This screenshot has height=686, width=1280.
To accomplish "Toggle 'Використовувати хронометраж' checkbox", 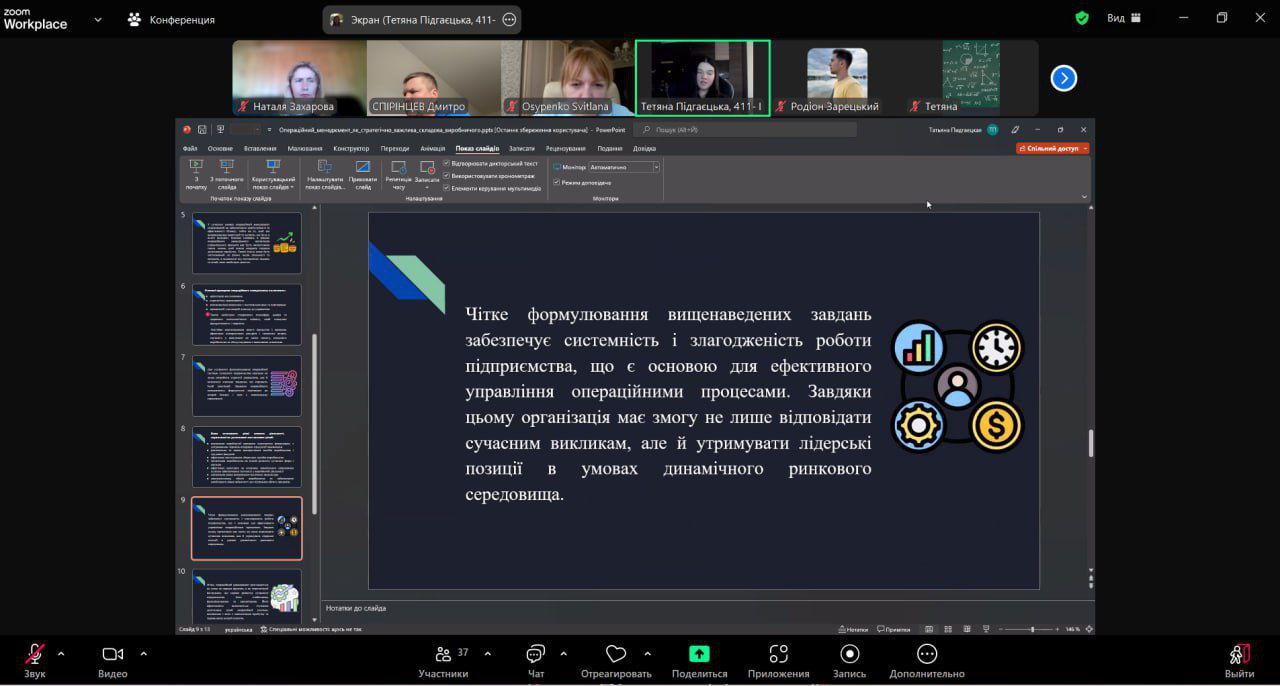I will pos(446,175).
